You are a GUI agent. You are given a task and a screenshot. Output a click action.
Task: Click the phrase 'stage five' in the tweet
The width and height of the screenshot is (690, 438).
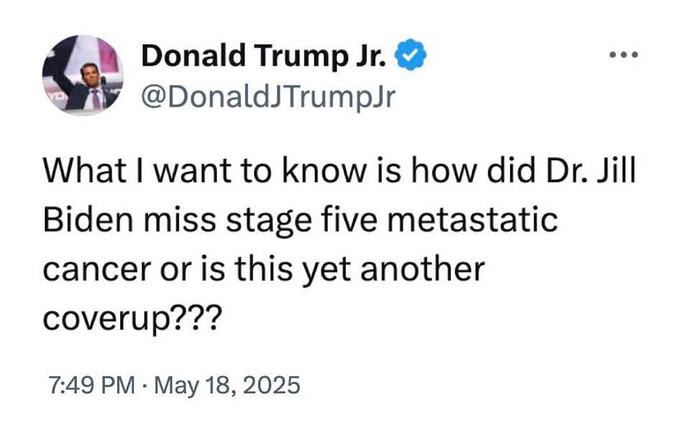302,221
